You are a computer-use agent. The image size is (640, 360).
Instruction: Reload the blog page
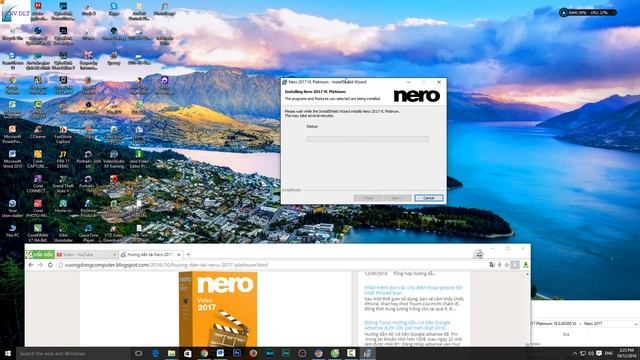coord(50,265)
